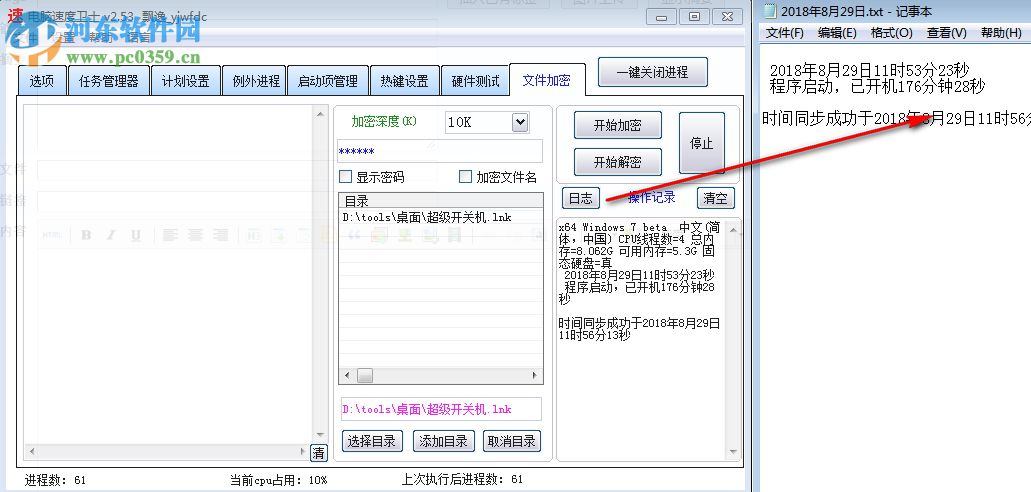Screen dimensions: 1031x492
Task: Click the 当前cpu占用: 10% status text
Action: [x=278, y=480]
